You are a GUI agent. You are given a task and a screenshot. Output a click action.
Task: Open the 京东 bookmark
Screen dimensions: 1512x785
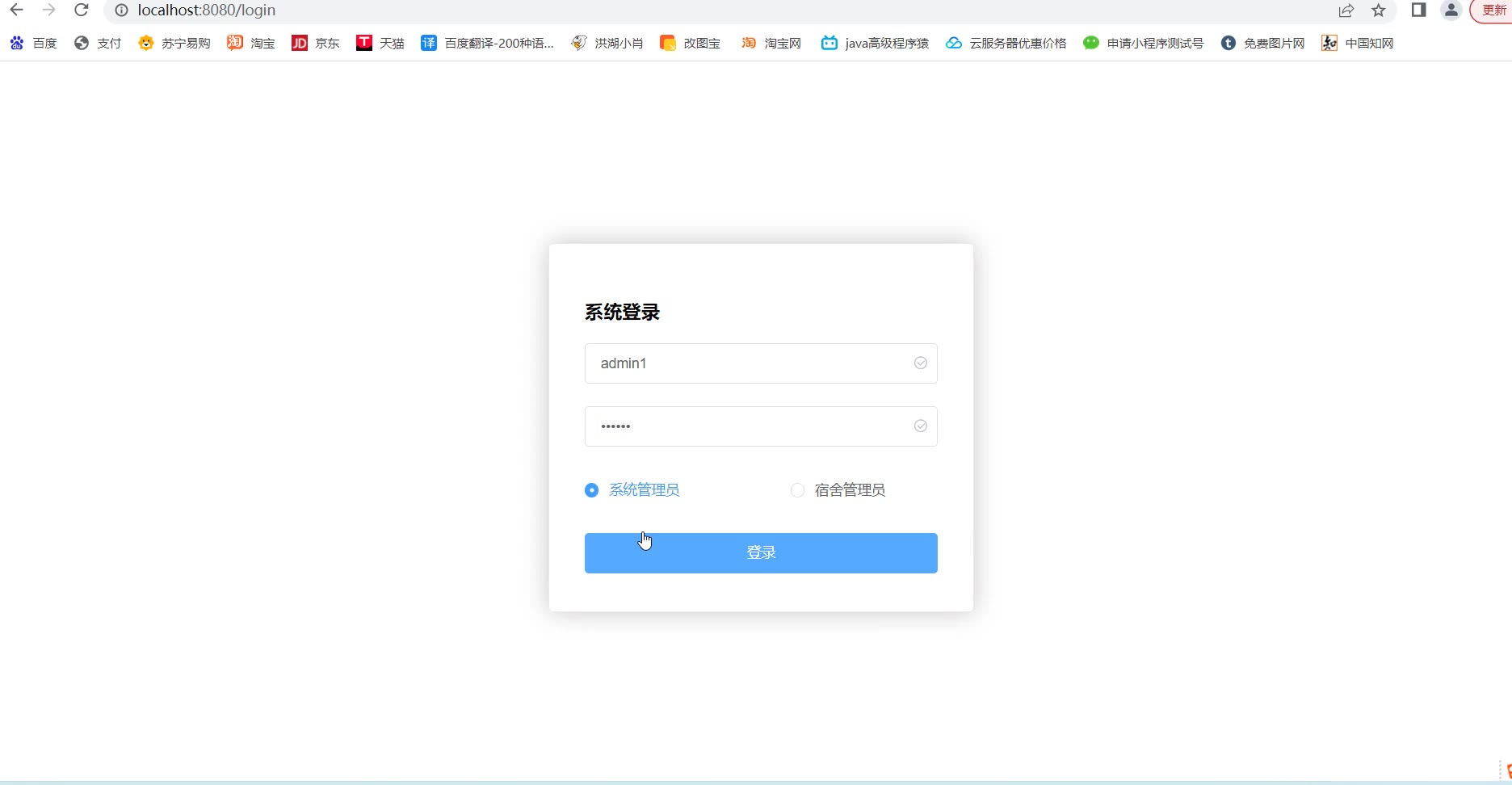click(316, 43)
